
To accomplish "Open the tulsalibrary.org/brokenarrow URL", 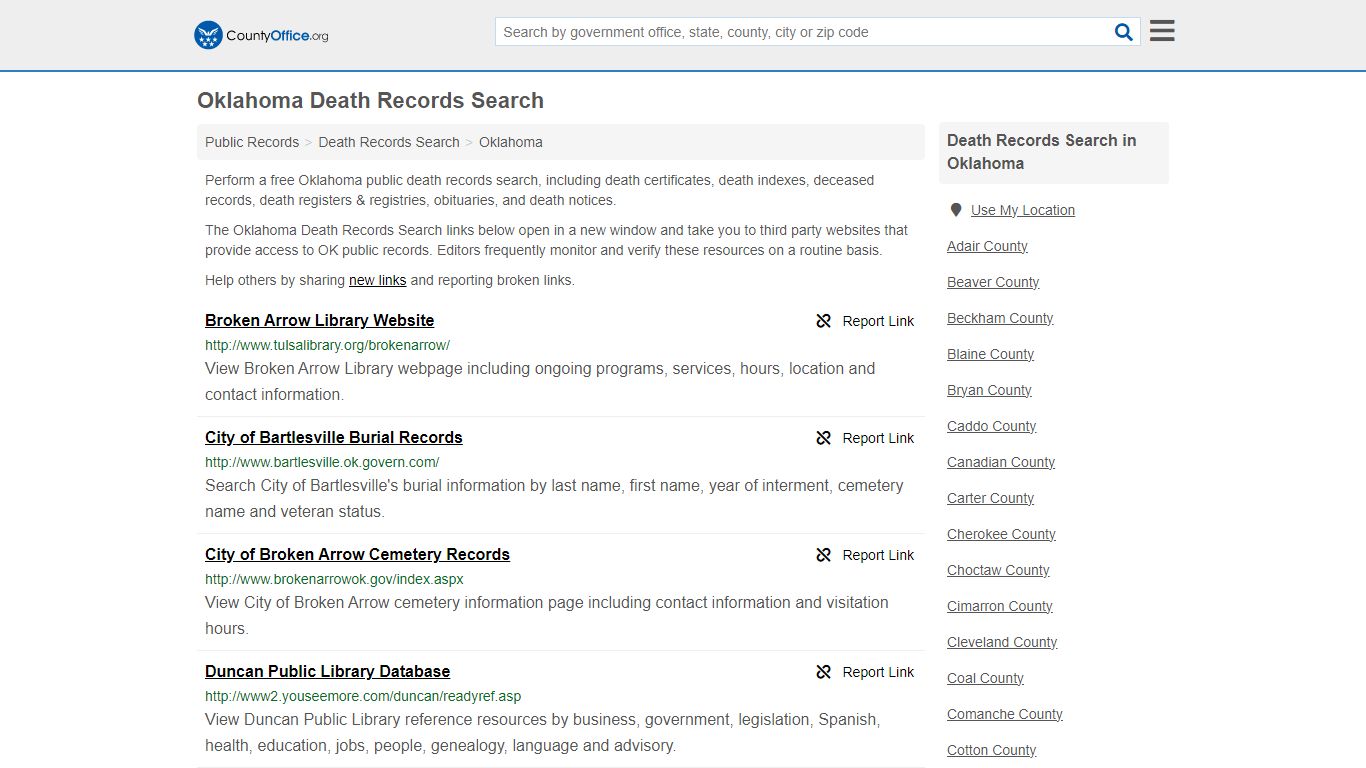I will click(327, 345).
